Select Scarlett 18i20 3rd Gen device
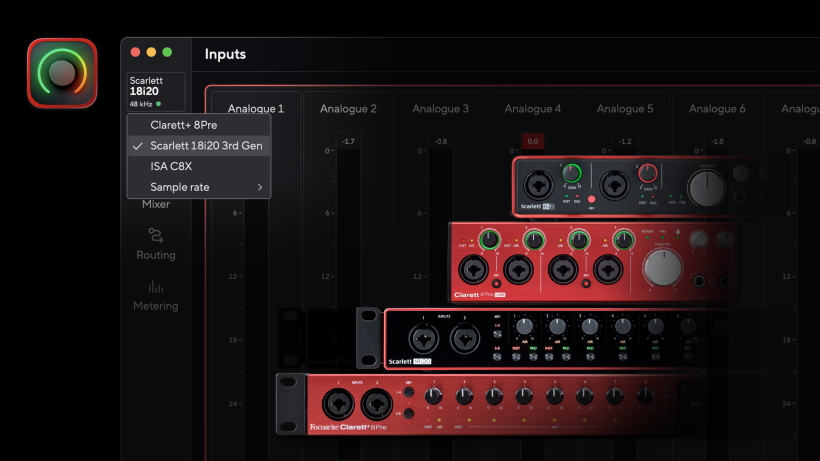This screenshot has width=820, height=461. coord(199,146)
